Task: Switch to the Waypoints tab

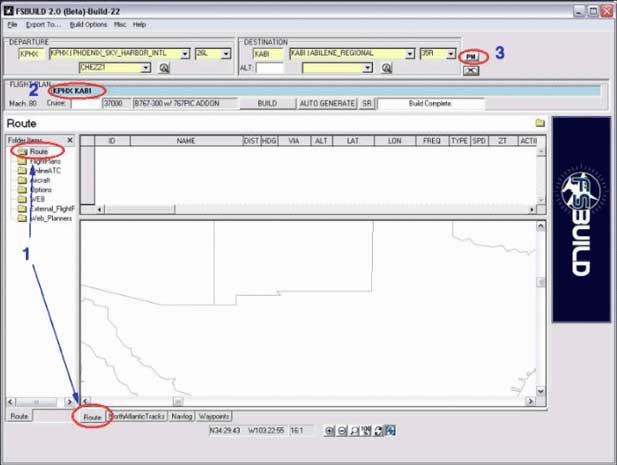Action: 214,416
